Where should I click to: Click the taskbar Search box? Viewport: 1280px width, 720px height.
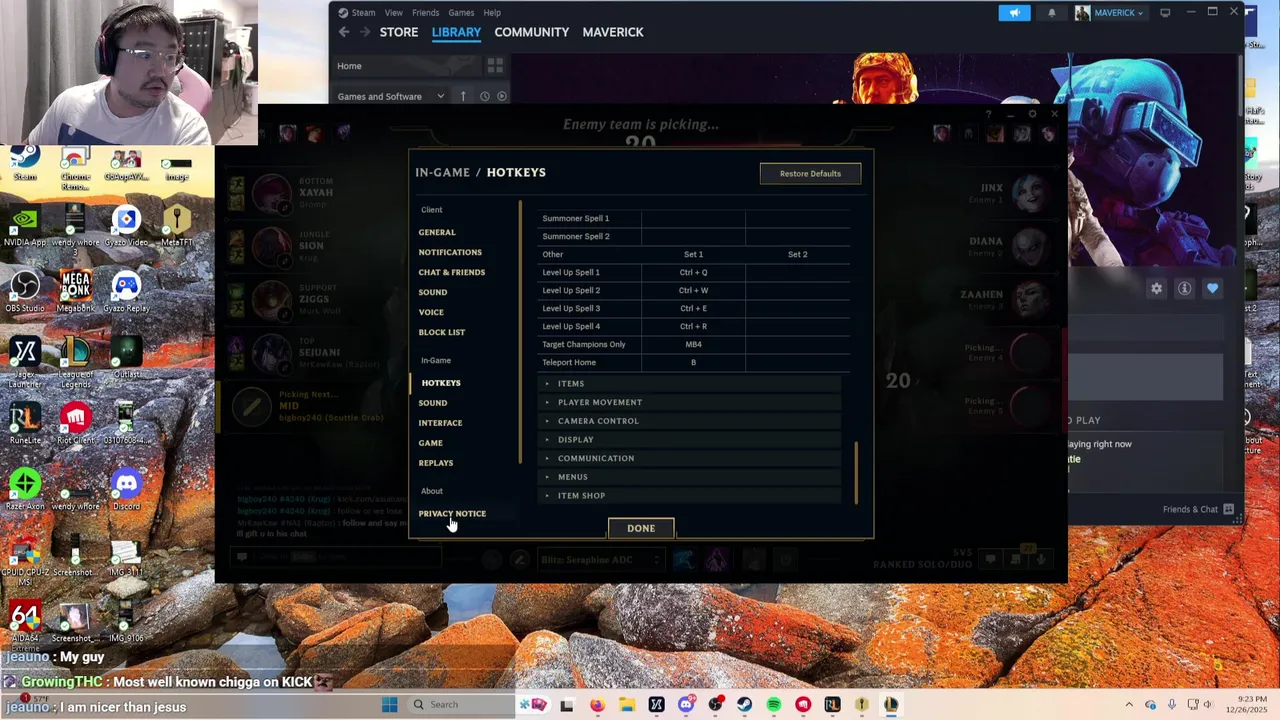coord(460,705)
